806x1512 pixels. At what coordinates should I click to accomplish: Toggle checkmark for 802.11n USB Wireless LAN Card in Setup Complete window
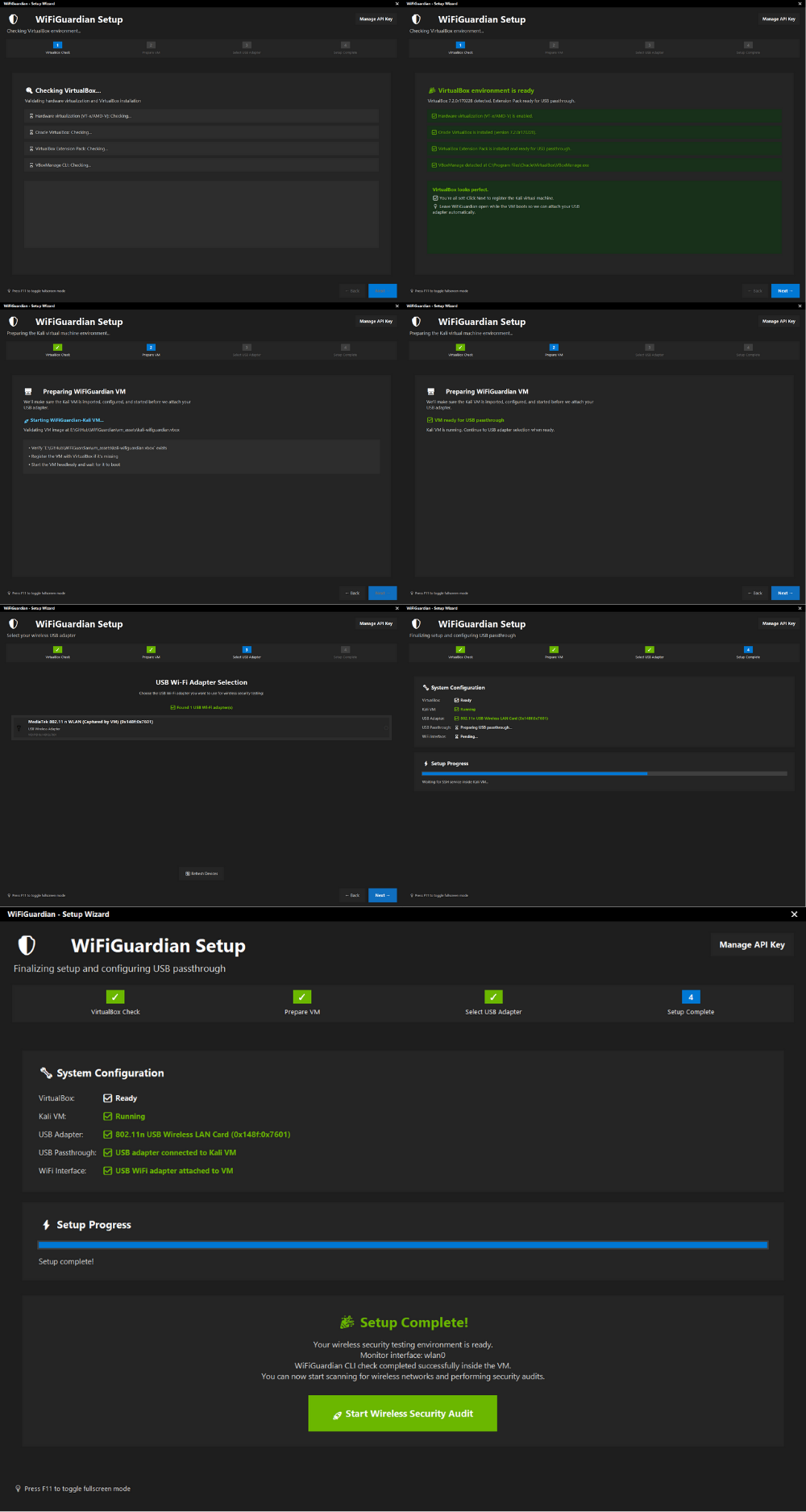[x=108, y=1135]
